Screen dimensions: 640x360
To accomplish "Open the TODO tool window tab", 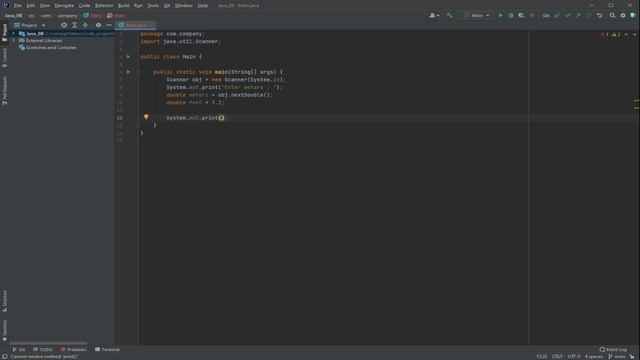I will [x=43, y=349].
